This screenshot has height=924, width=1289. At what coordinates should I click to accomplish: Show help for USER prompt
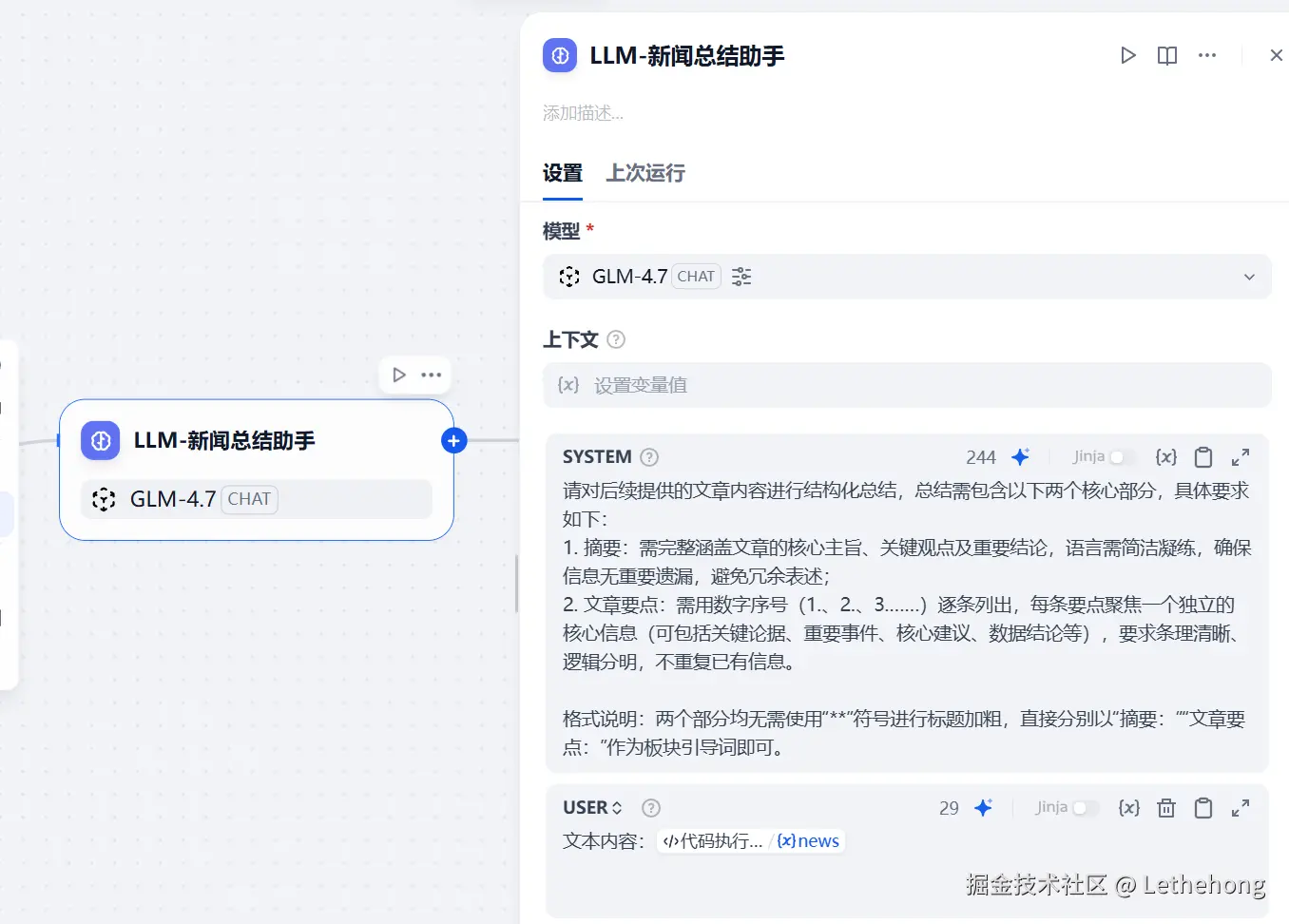coord(651,808)
